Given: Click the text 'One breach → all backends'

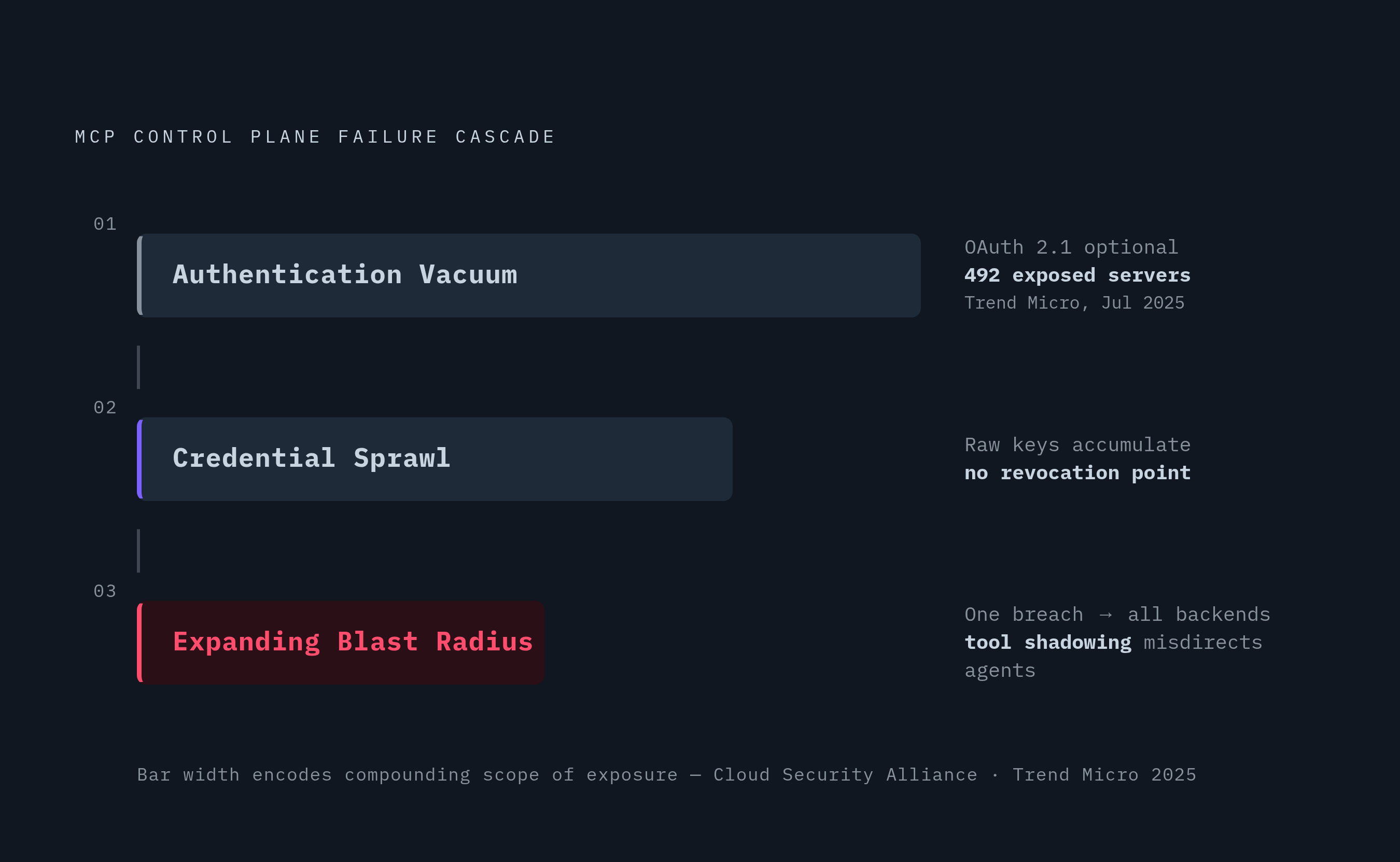Looking at the screenshot, I should (1117, 615).
